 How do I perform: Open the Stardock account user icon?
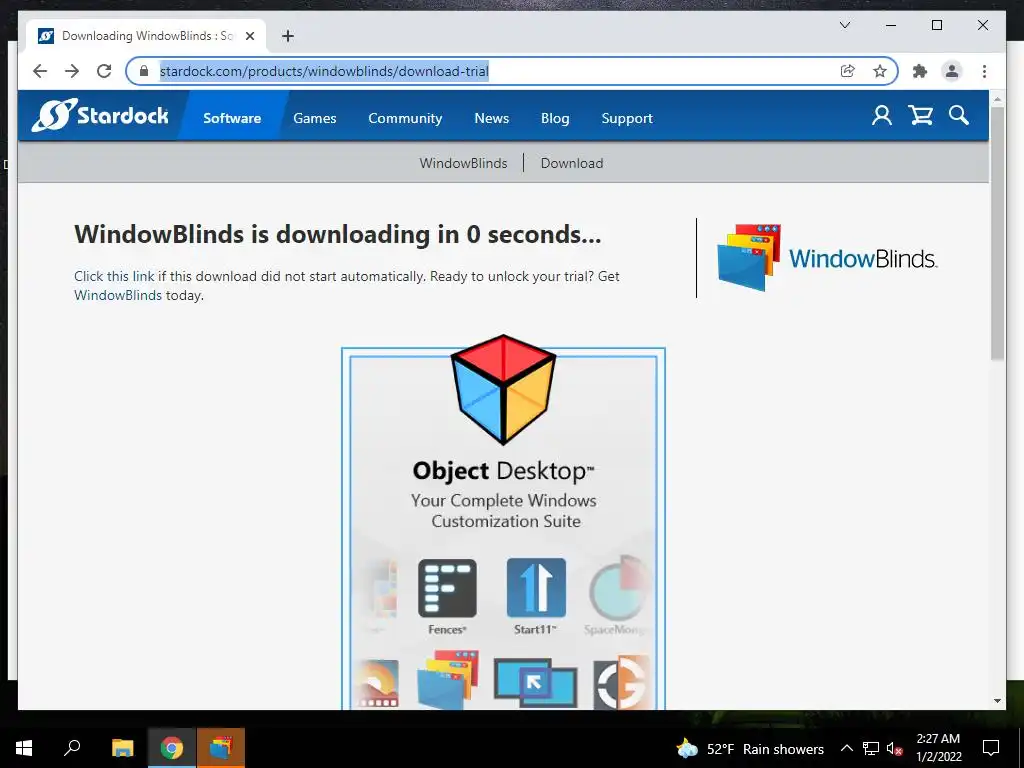tap(882, 116)
